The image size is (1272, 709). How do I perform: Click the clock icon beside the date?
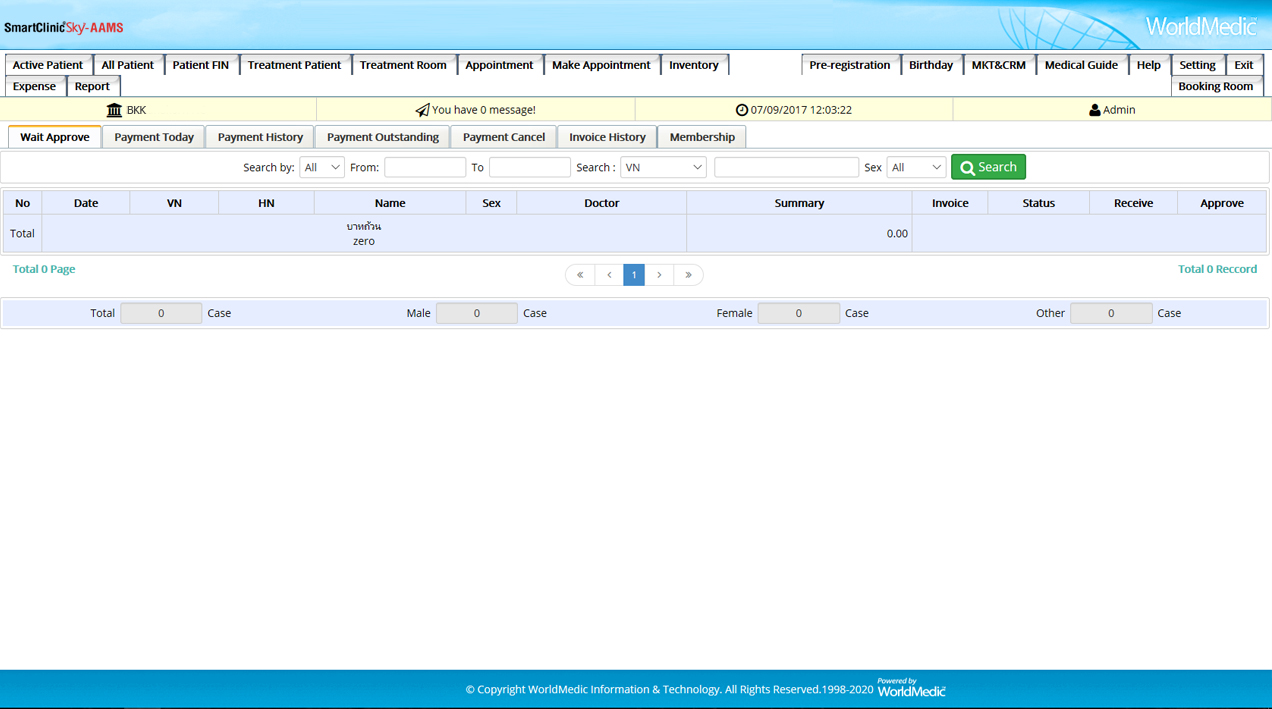point(742,110)
